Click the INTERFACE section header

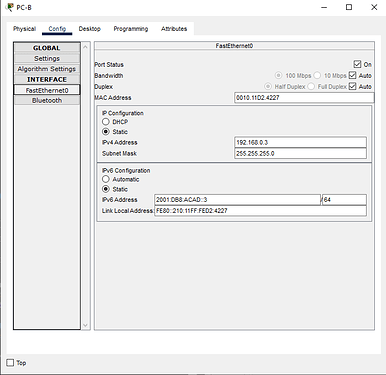pyautogui.click(x=47, y=79)
